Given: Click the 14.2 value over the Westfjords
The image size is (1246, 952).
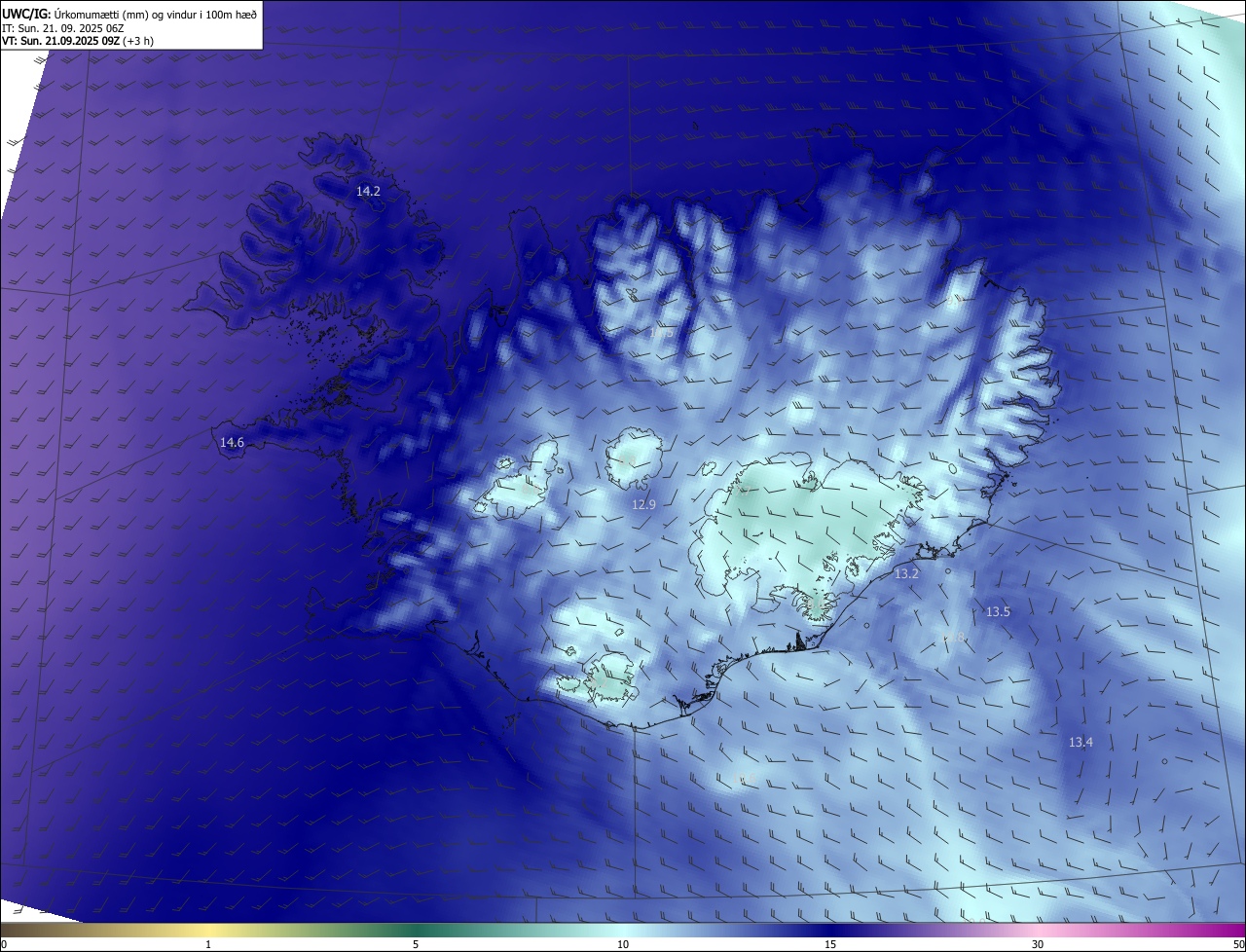Looking at the screenshot, I should click(x=368, y=192).
